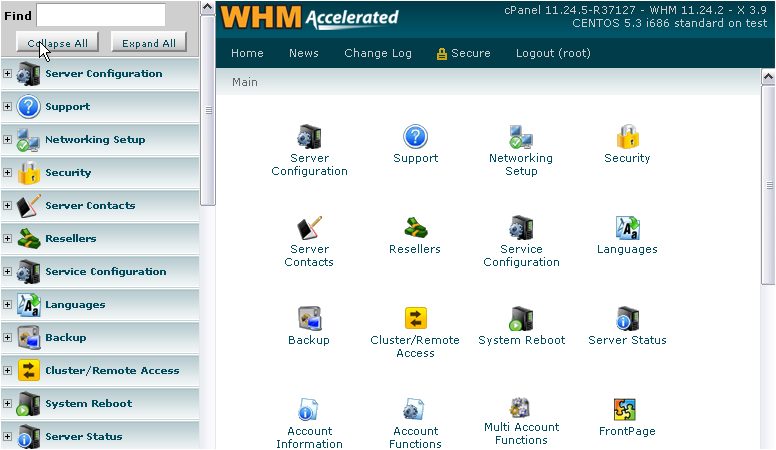Open Server Status icon in main panel

coord(628,318)
